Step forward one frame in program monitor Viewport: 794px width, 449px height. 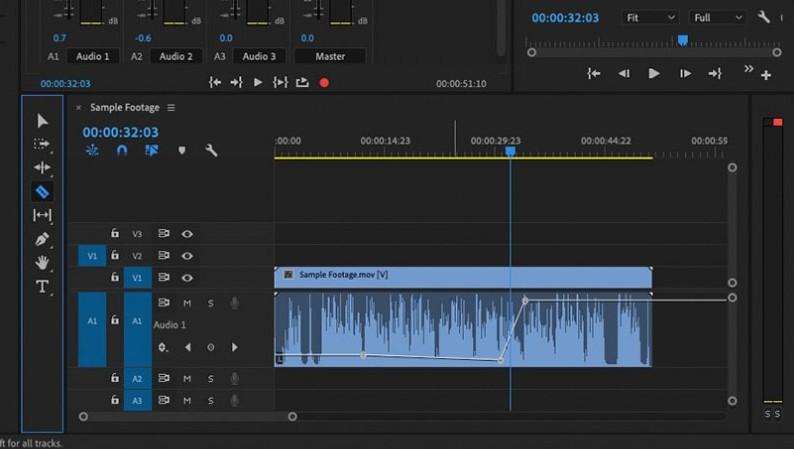(685, 74)
